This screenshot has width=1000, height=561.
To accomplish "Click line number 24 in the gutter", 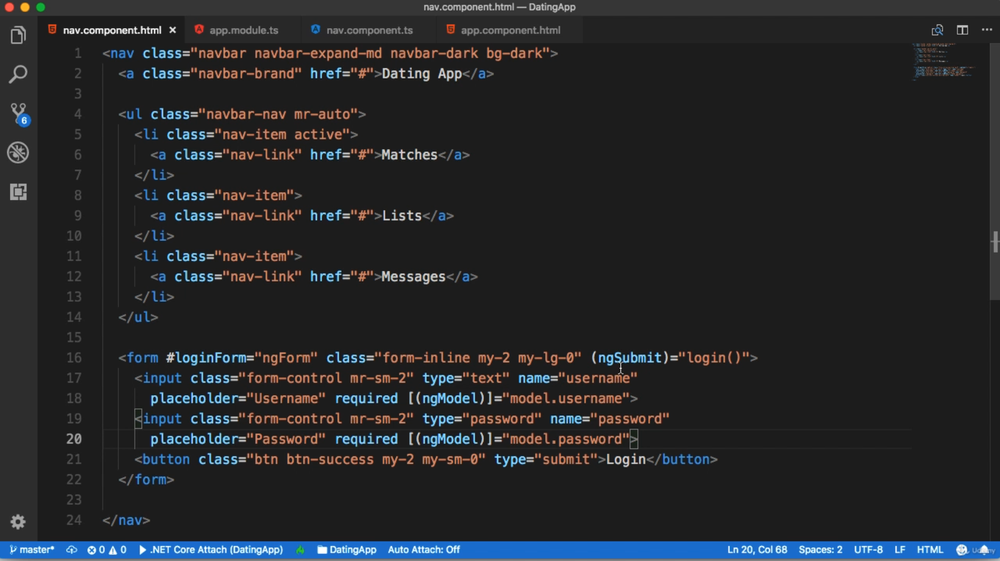I will (74, 520).
